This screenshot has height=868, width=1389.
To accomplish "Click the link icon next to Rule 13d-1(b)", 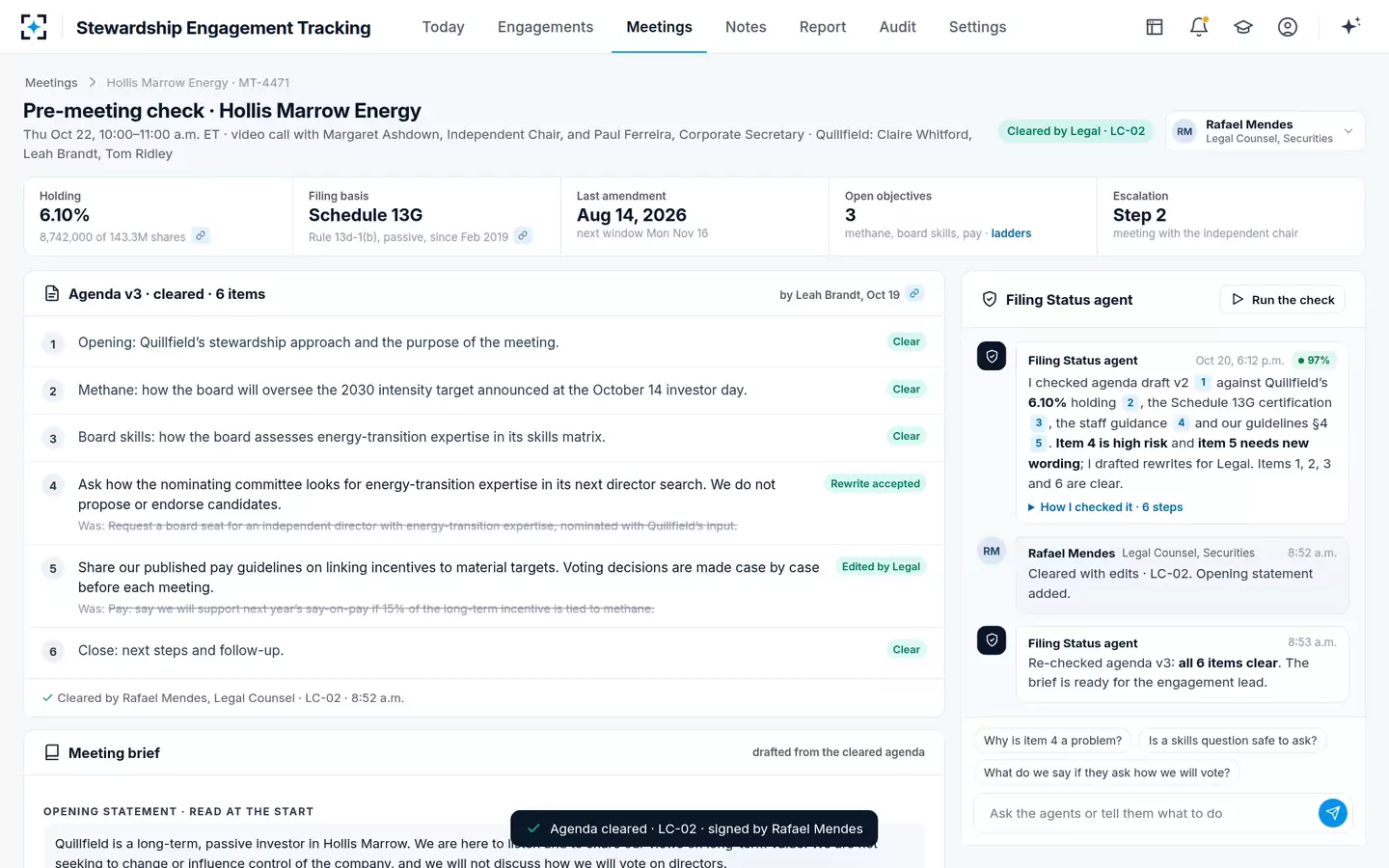I will [x=523, y=235].
